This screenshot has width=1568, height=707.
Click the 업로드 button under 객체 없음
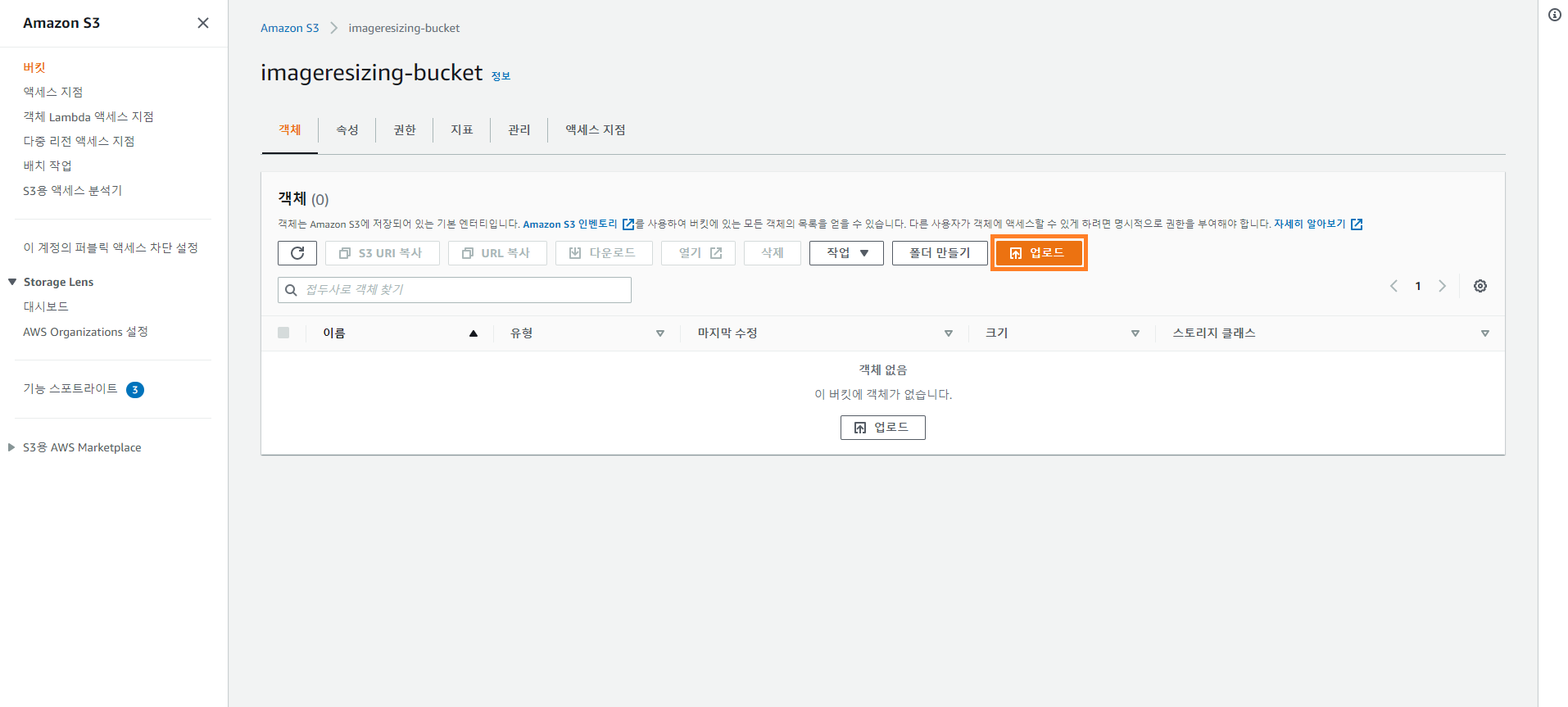(883, 428)
